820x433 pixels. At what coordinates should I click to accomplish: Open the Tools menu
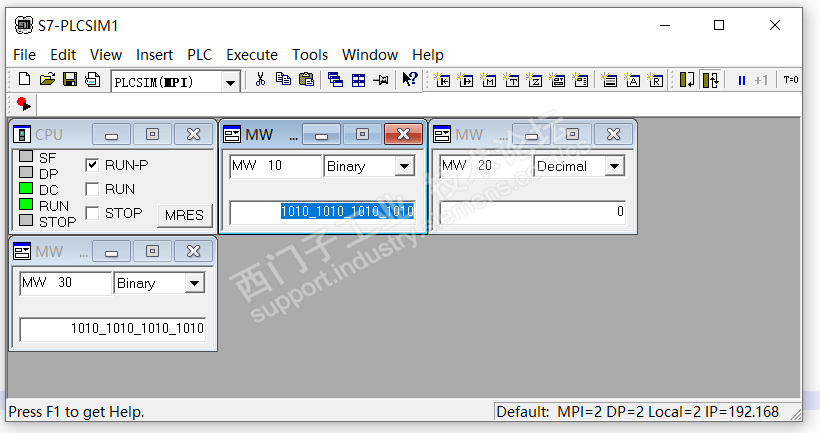point(310,55)
